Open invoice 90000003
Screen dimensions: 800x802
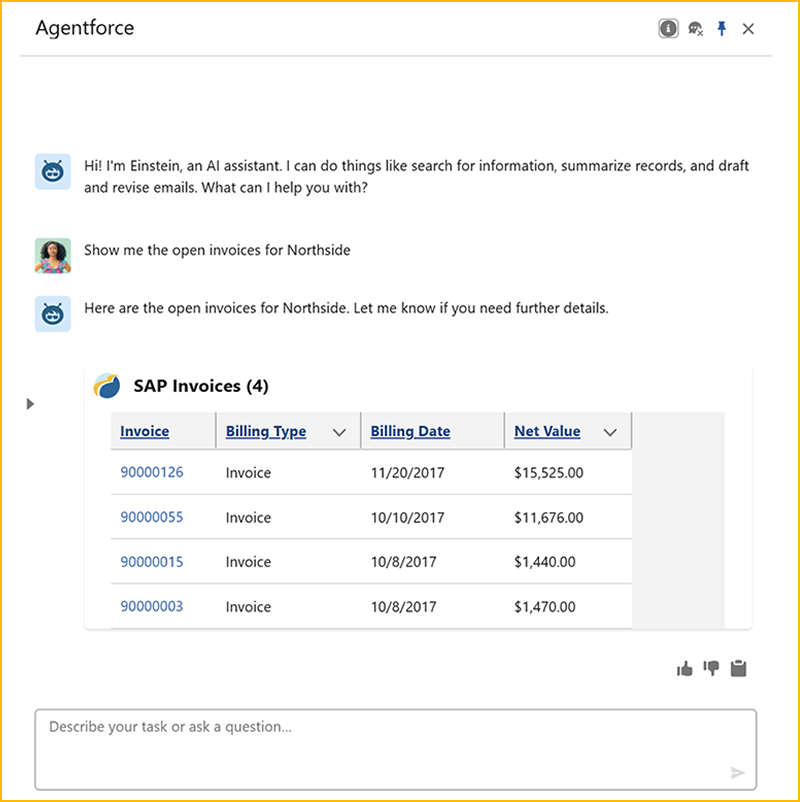152,606
